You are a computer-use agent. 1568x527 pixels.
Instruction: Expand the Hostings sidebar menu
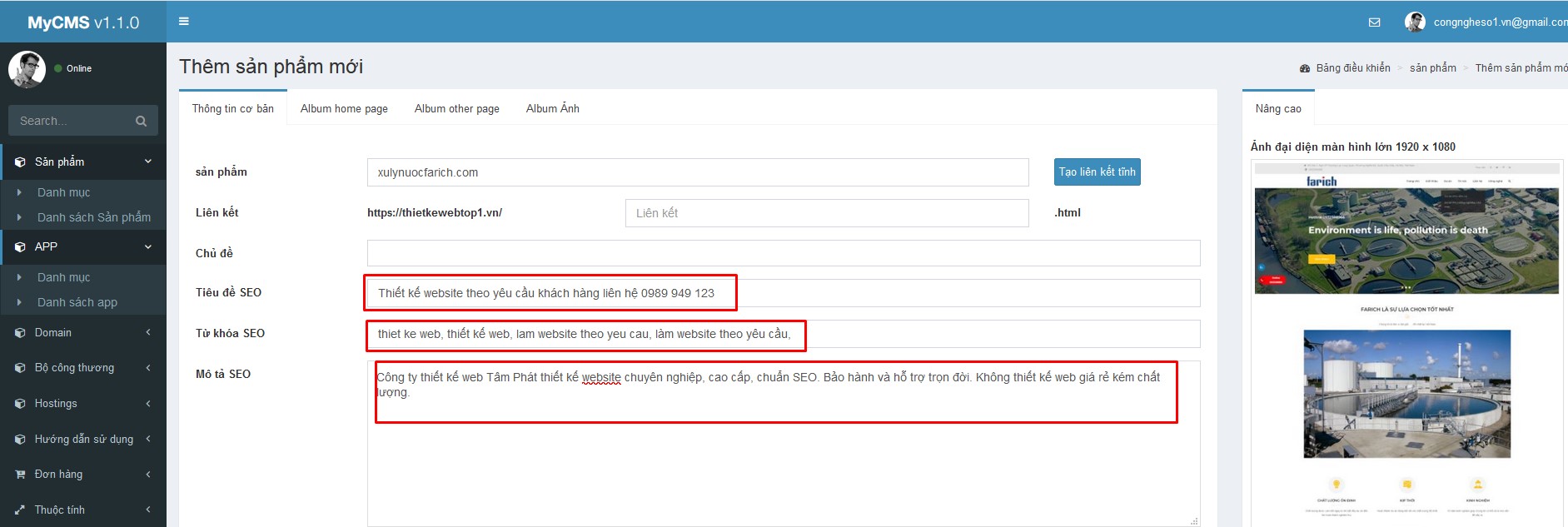(148, 404)
